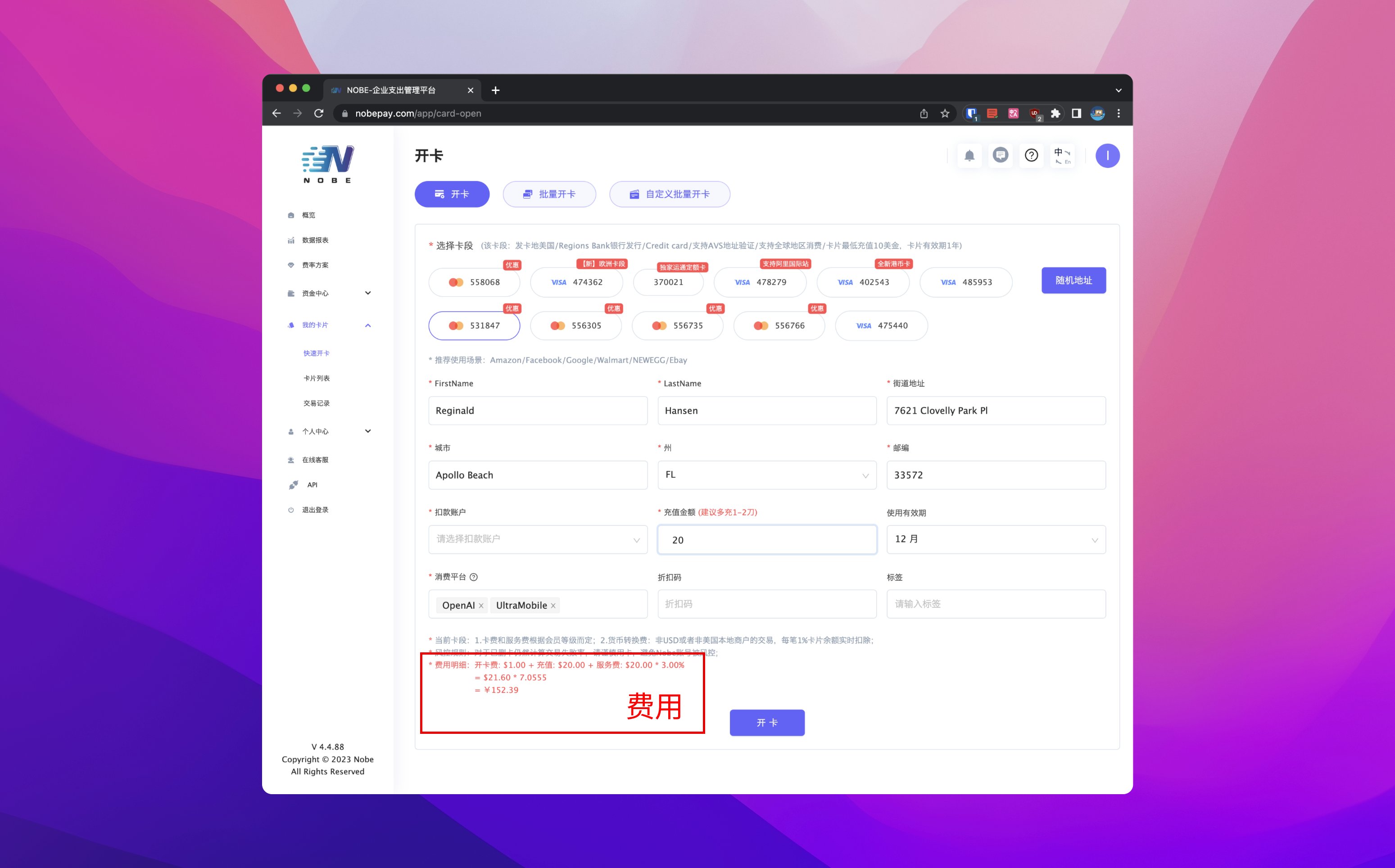Image resolution: width=1395 pixels, height=868 pixels.
Task: Open 快速开卡 submenu item
Action: coord(316,353)
